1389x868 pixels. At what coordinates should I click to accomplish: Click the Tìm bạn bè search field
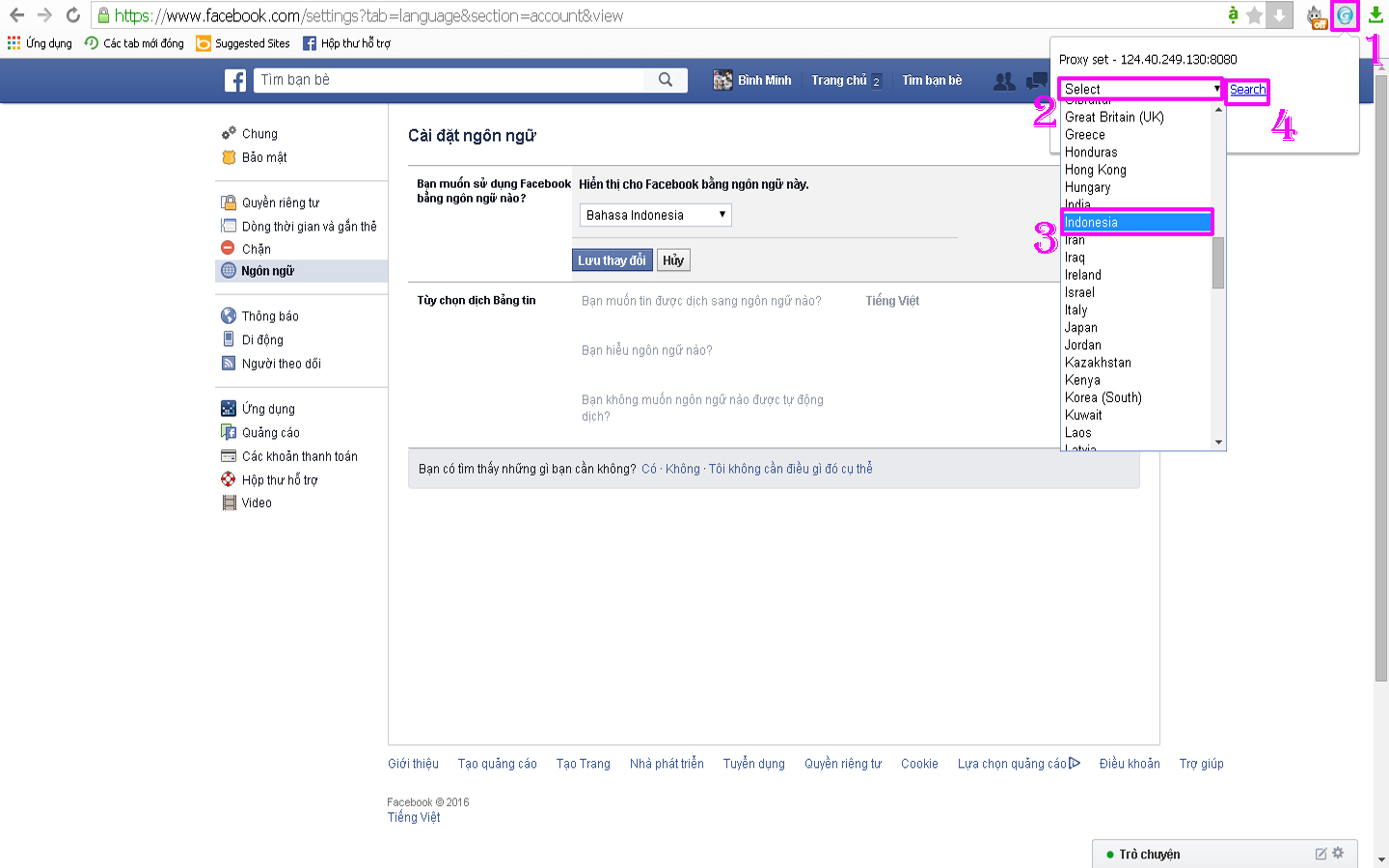point(449,80)
